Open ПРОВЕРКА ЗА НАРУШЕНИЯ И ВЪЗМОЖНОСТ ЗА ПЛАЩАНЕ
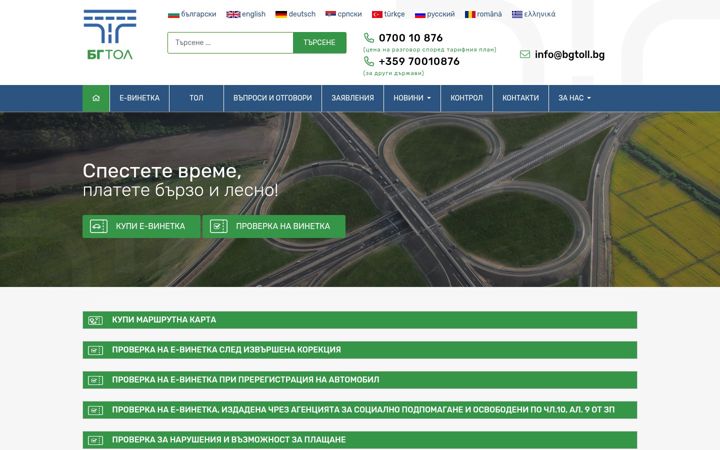 click(x=360, y=440)
